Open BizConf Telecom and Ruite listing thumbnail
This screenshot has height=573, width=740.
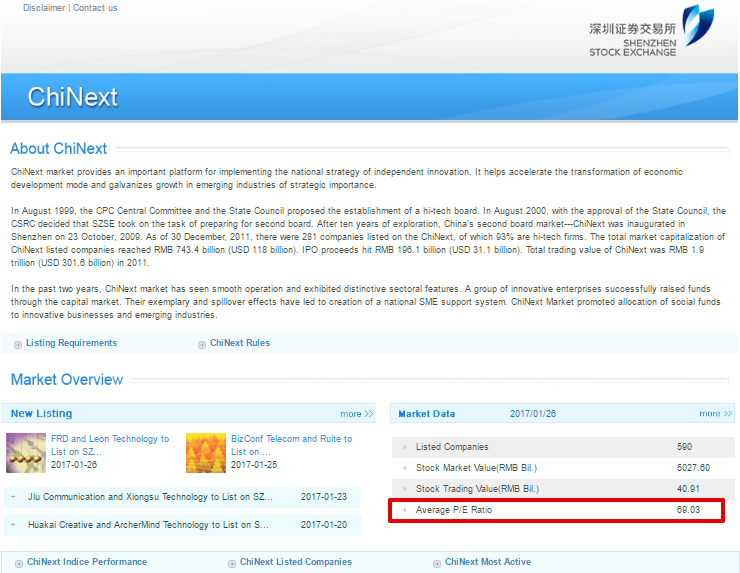pos(206,453)
